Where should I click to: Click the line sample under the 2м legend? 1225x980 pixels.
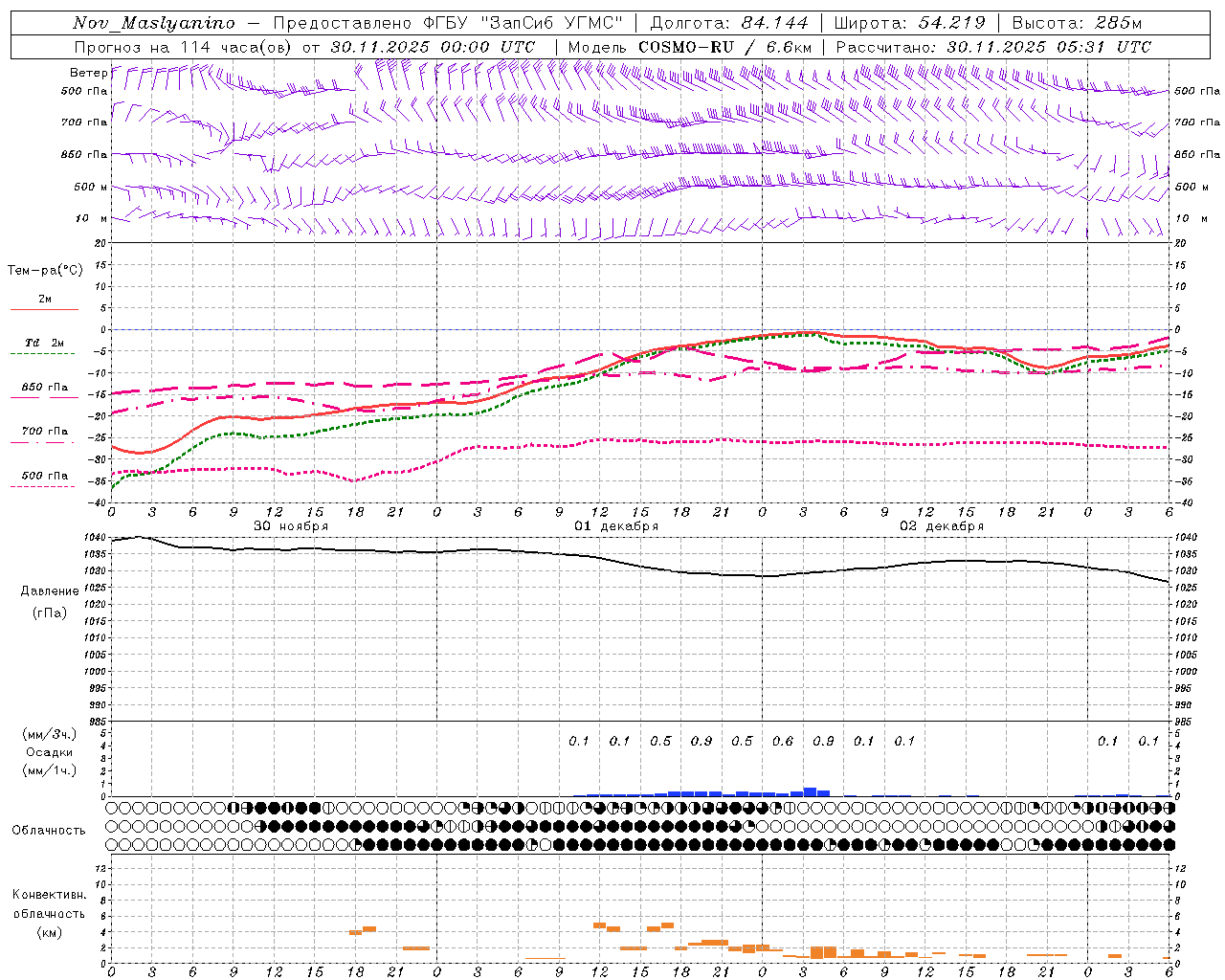[44, 310]
